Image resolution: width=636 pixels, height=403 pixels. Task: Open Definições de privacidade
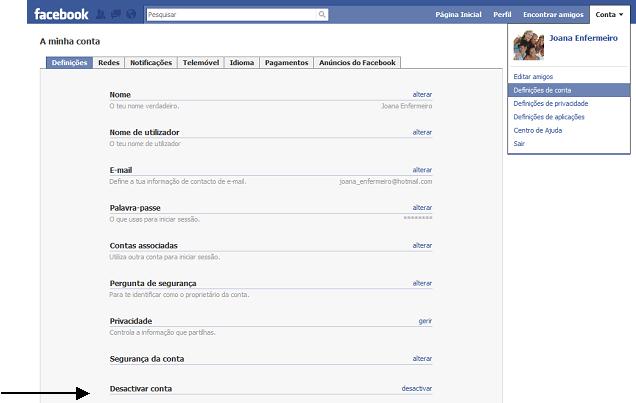pos(550,103)
